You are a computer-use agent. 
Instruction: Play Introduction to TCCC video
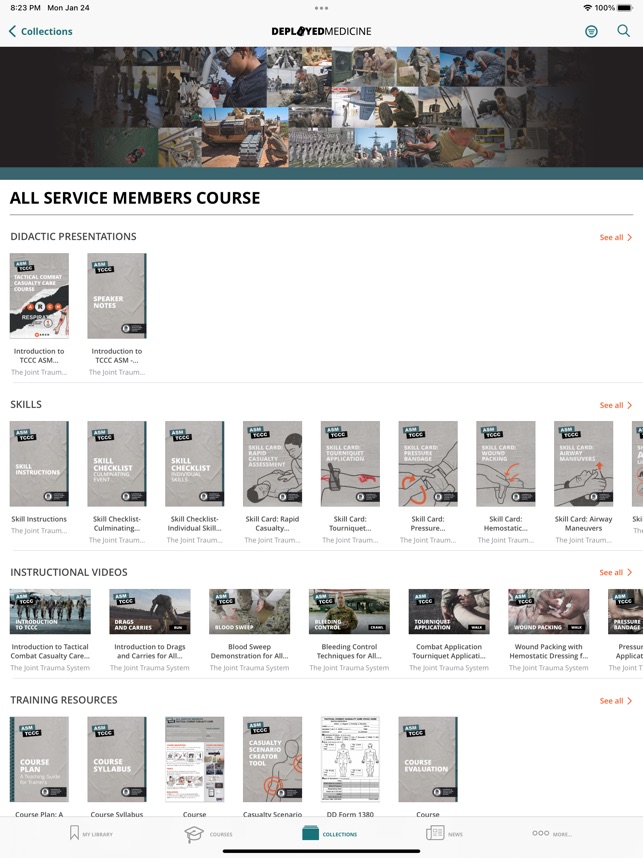tap(50, 611)
